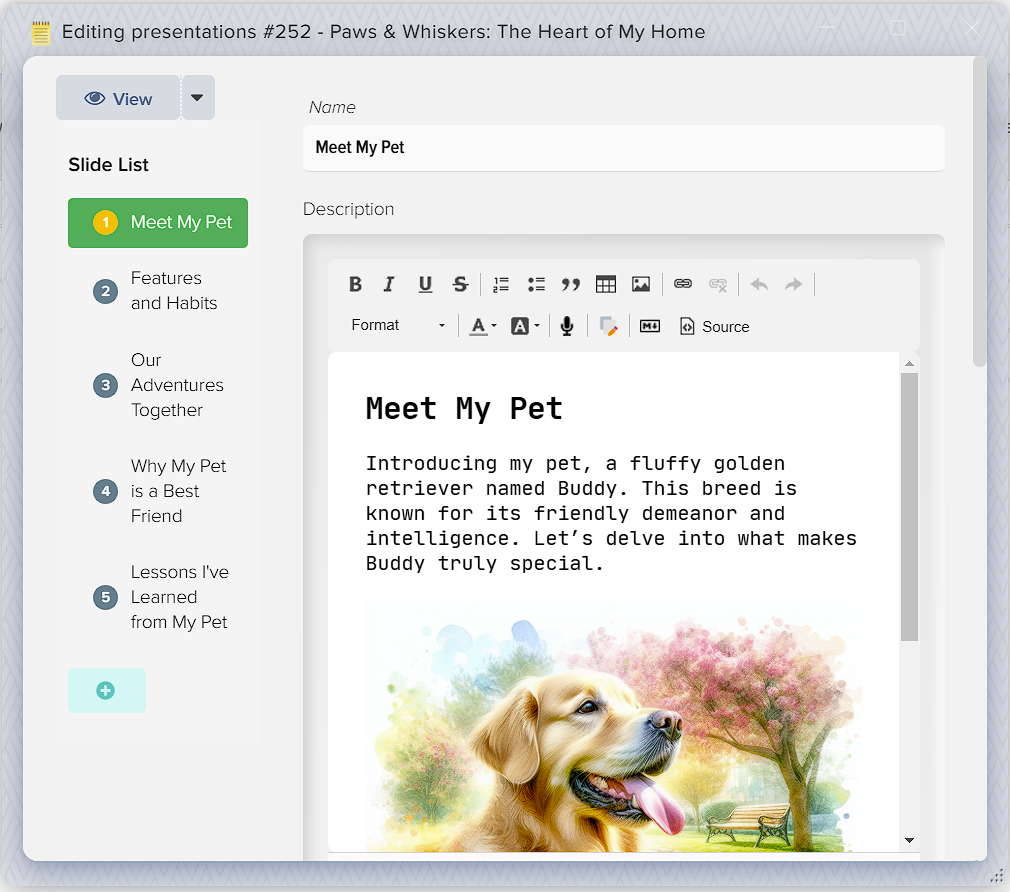
Task: Insert a table into description
Action: [605, 284]
